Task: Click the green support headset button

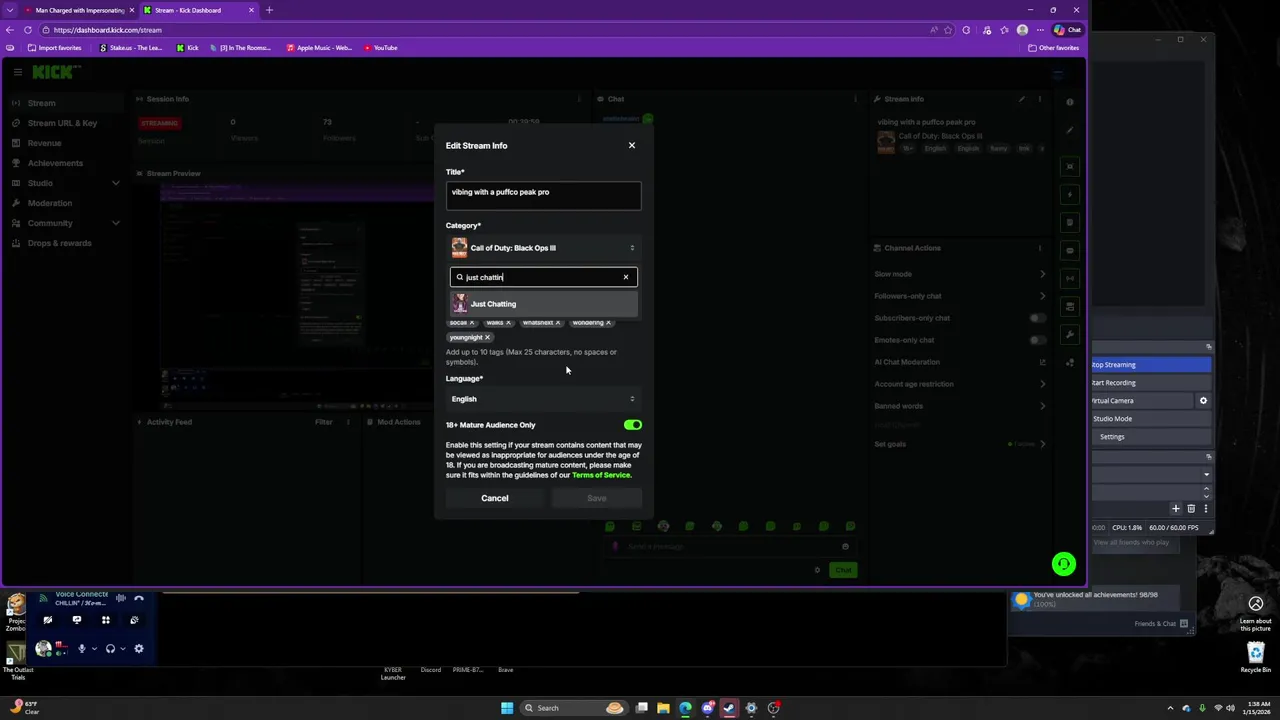Action: [1064, 564]
